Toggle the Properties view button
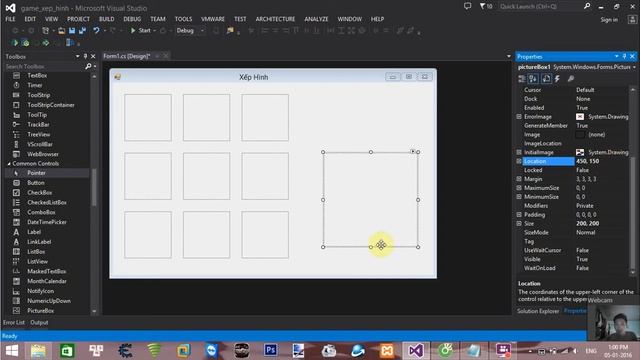This screenshot has height=360, width=640. pos(546,79)
